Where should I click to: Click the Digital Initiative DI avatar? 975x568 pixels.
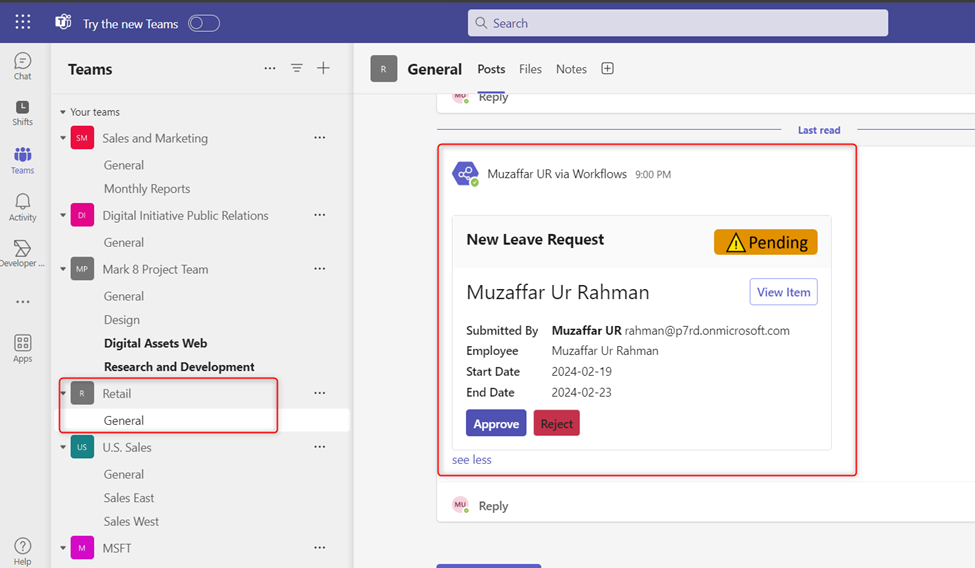(x=82, y=215)
